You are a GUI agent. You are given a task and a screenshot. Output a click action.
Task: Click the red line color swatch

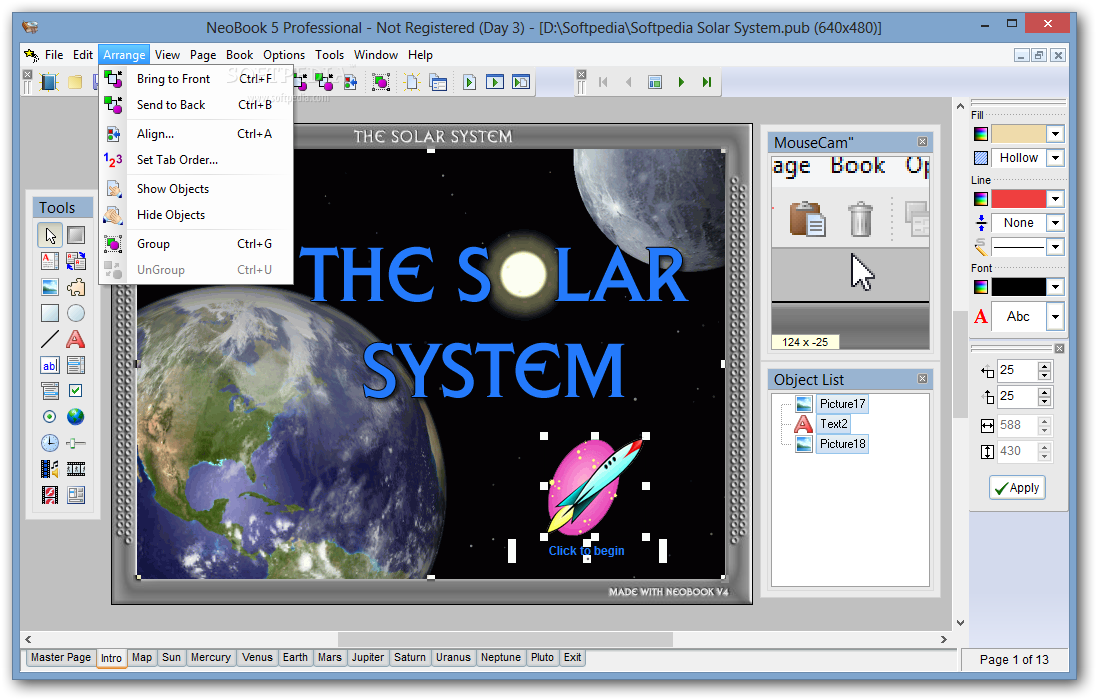pyautogui.click(x=1019, y=199)
